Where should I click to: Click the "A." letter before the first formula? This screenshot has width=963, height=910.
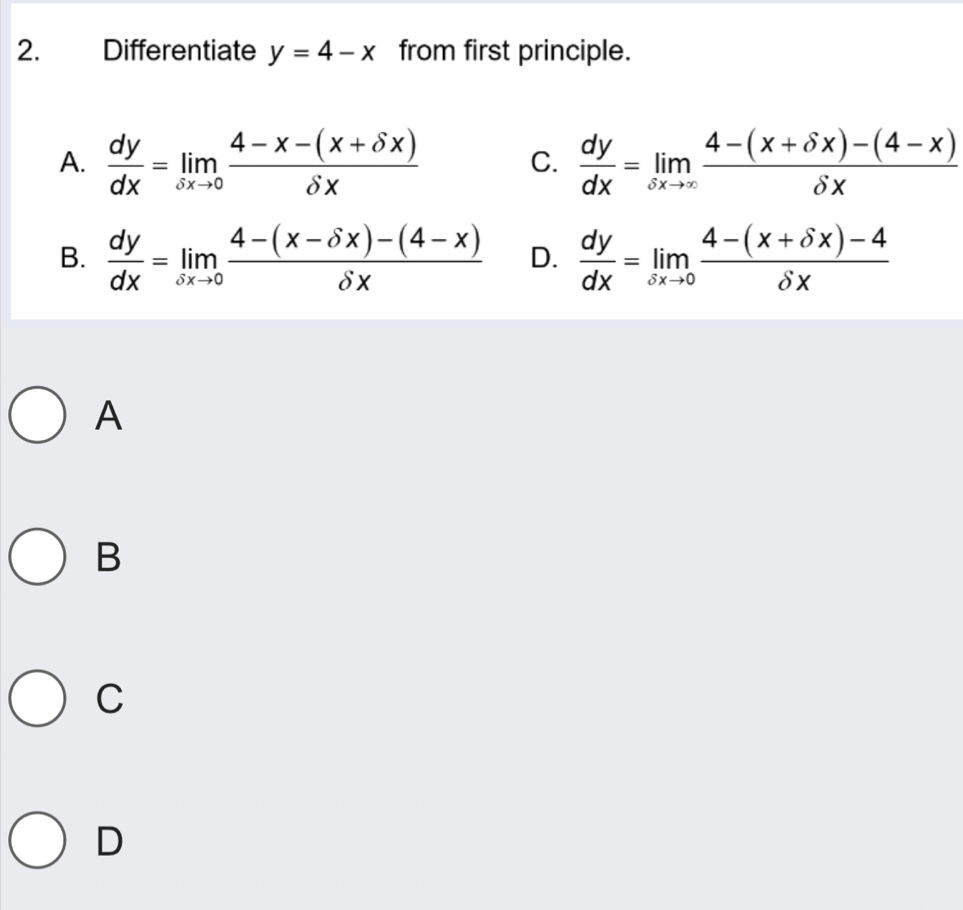71,161
